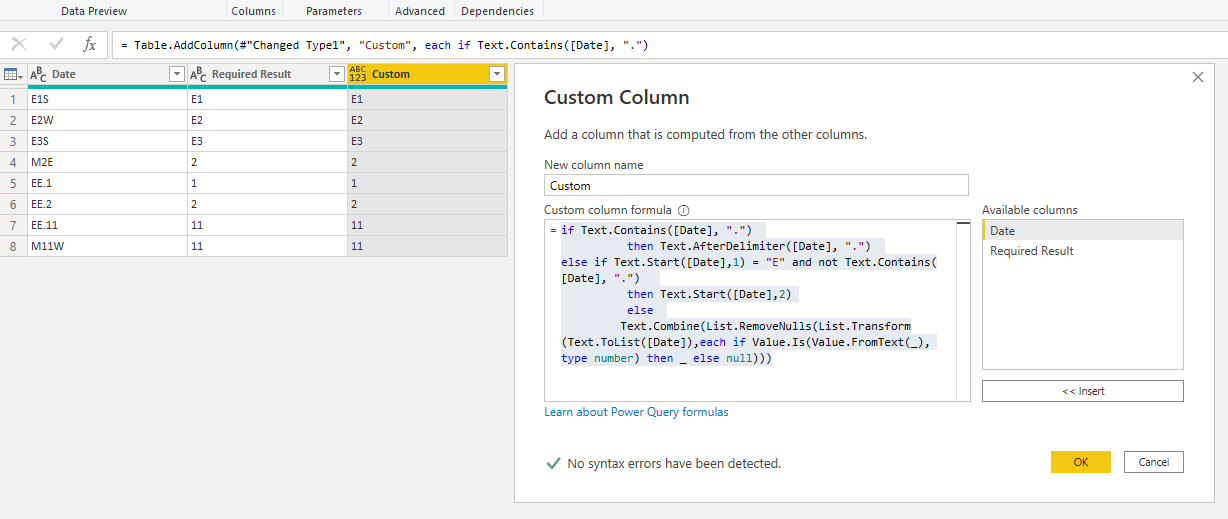Change Custom column data type icon
Viewport: 1228px width, 519px height.
pos(358,74)
